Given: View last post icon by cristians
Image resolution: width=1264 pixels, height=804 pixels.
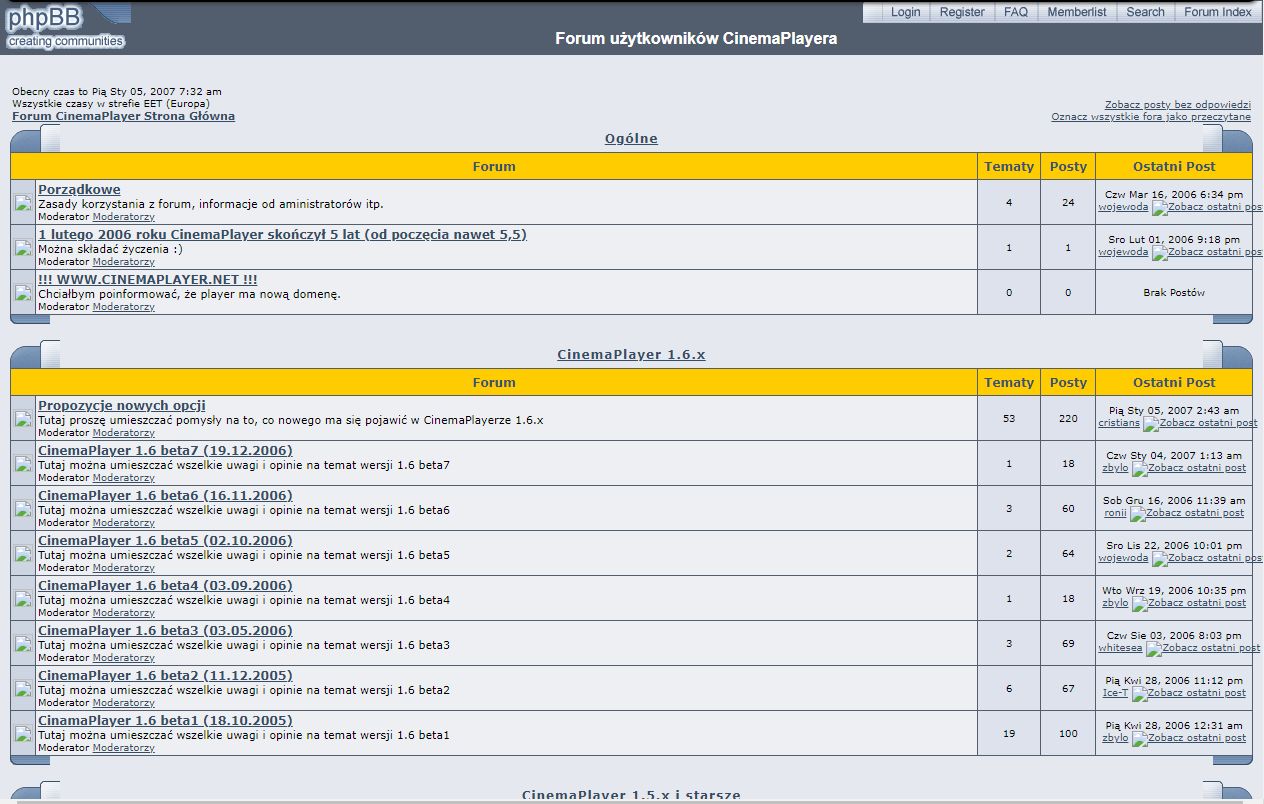Looking at the screenshot, I should click(1200, 423).
